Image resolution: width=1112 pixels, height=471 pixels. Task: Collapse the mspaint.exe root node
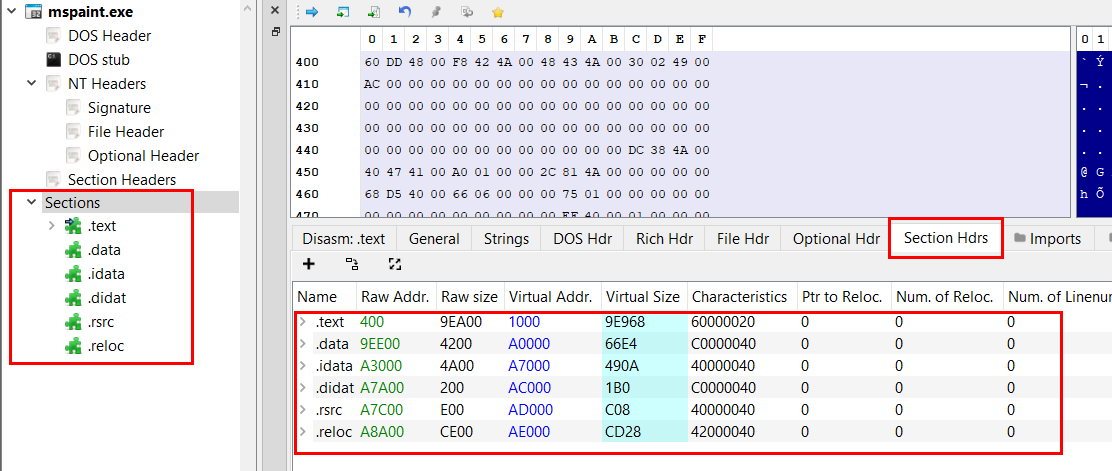pyautogui.click(x=11, y=12)
